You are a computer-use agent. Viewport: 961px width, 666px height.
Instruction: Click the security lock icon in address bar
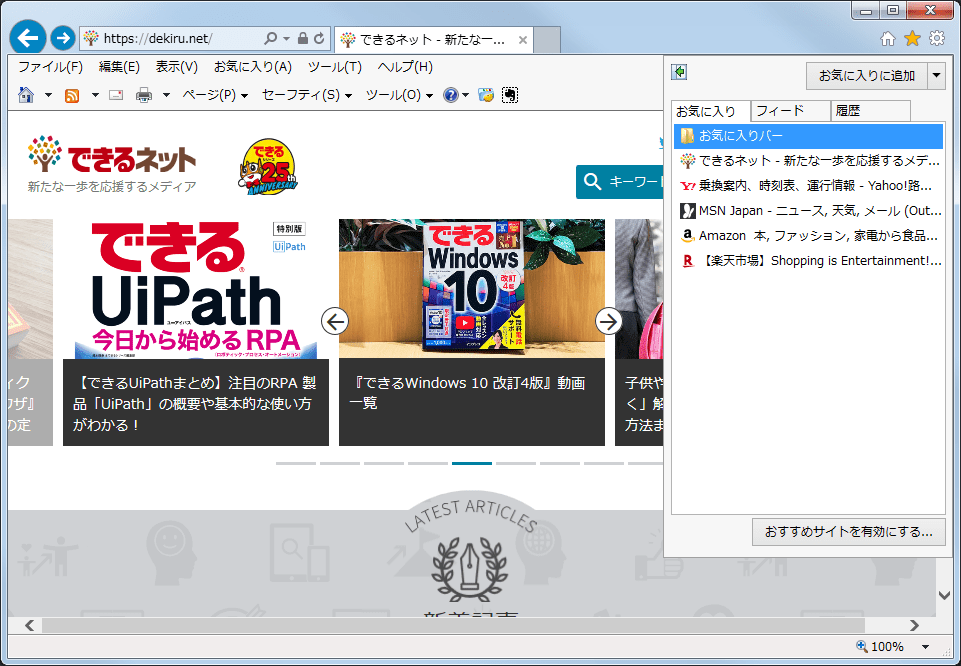tap(302, 39)
